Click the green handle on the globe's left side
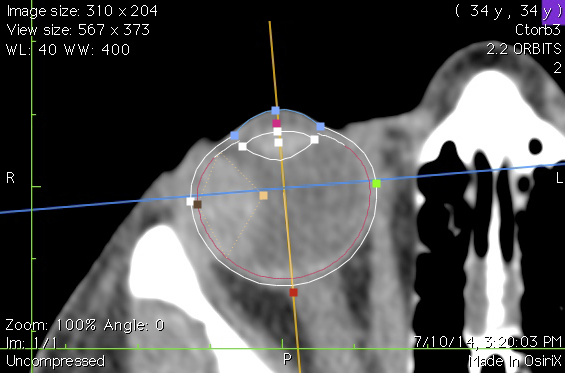This screenshot has height=373, width=565. pyautogui.click(x=376, y=183)
